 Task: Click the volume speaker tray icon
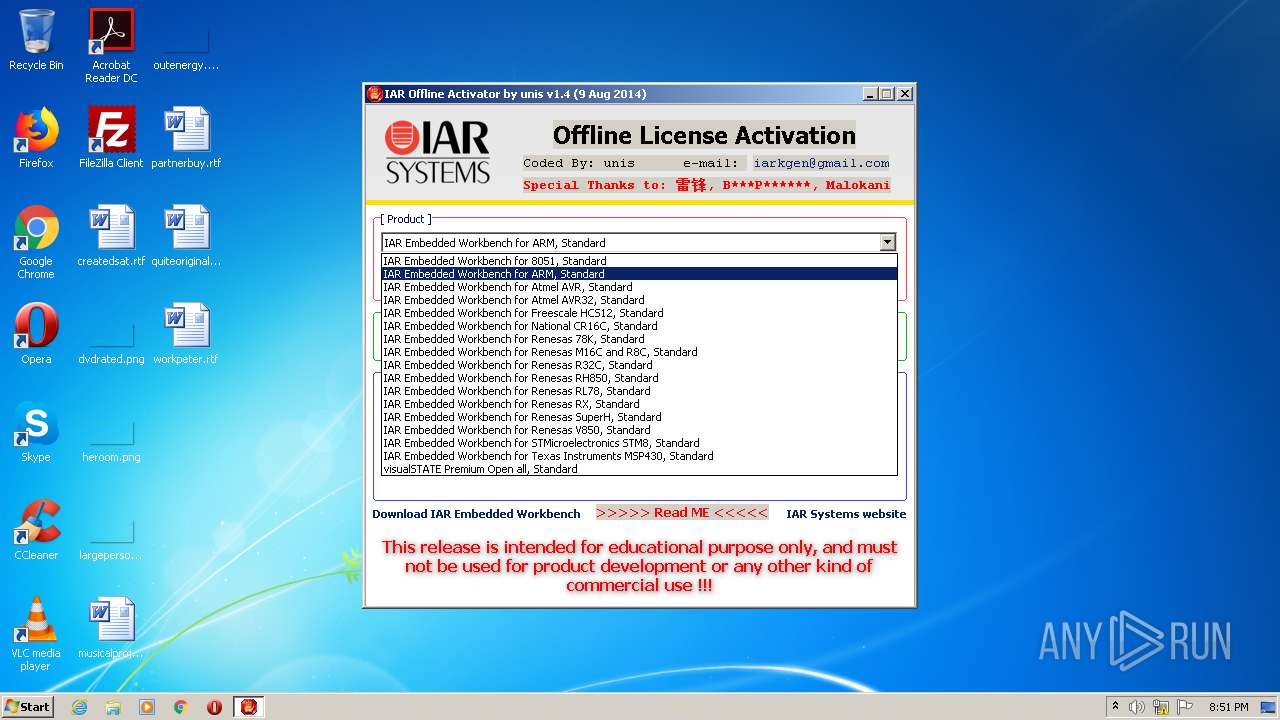(x=1137, y=707)
